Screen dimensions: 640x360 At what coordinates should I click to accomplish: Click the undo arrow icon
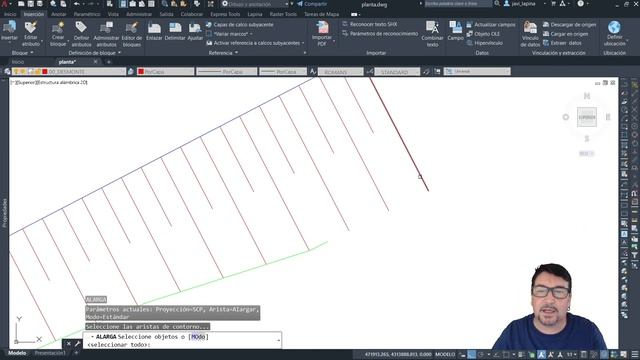tap(77, 4)
